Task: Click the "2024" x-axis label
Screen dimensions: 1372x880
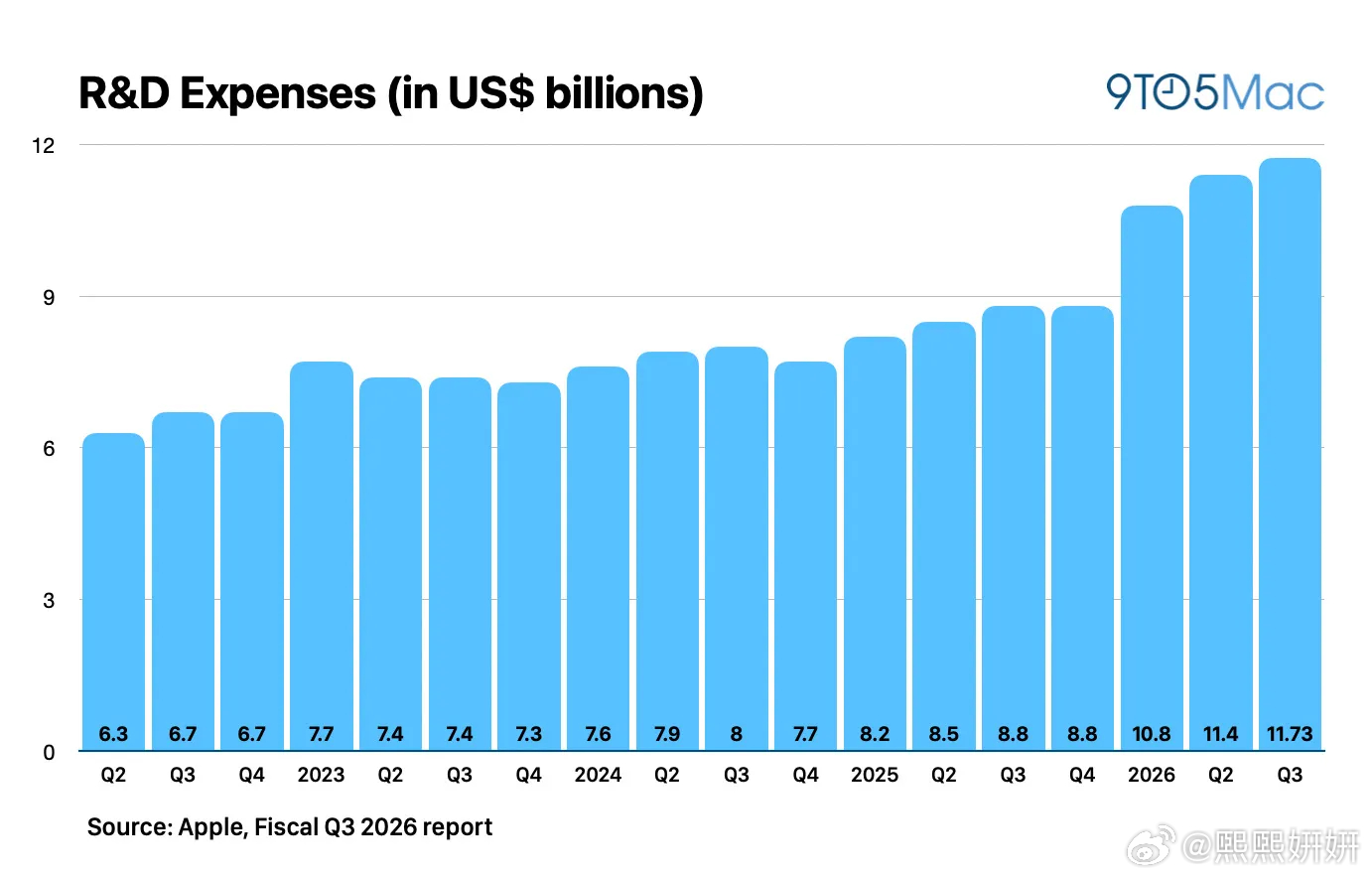Action: [598, 775]
